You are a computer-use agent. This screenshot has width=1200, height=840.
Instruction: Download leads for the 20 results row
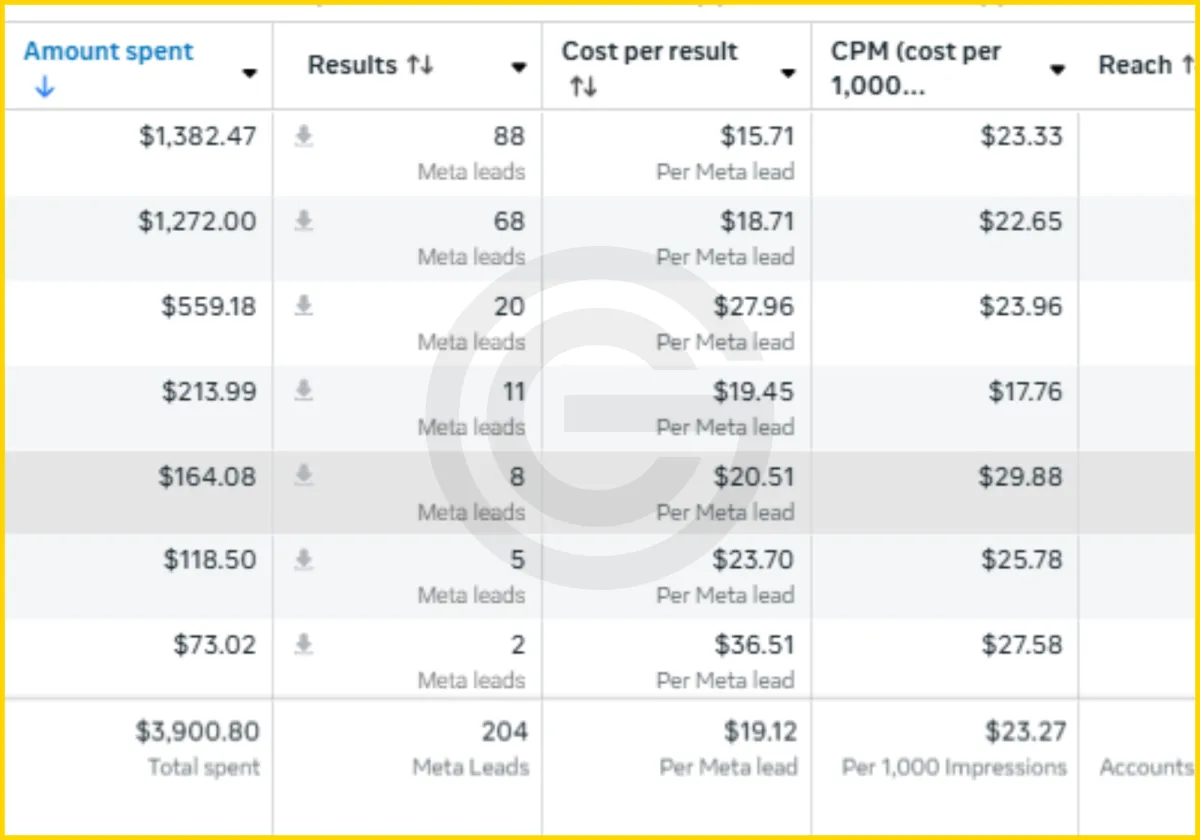coord(304,307)
